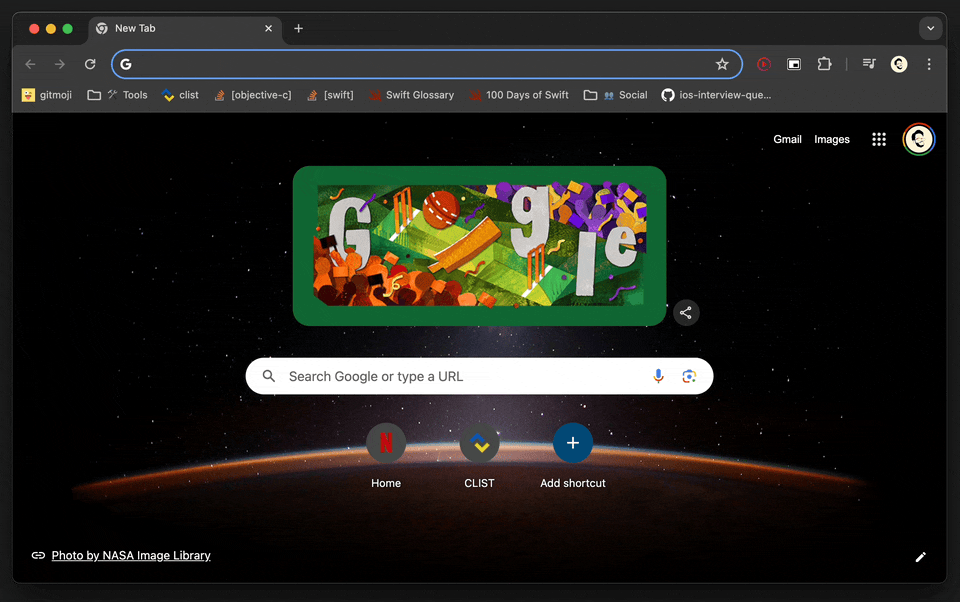Screen dimensions: 960x602
Task: Bookmark this tab with the star icon
Action: pos(722,64)
